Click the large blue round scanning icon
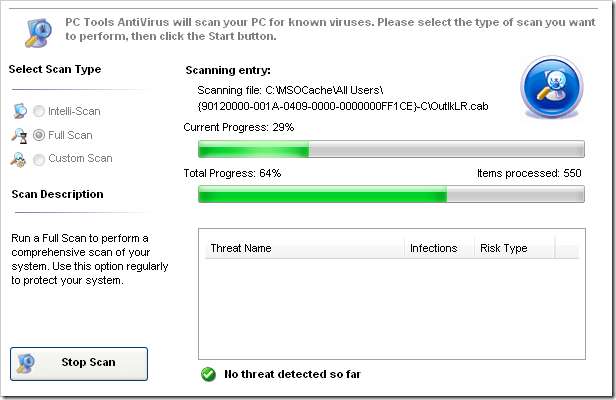The image size is (616, 400). tap(552, 87)
